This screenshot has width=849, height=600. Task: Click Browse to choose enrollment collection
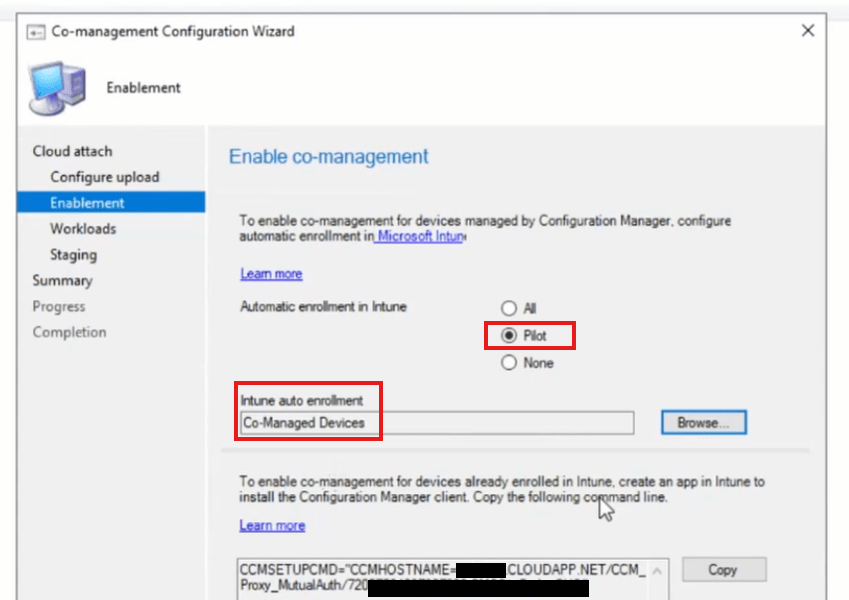pyautogui.click(x=704, y=422)
